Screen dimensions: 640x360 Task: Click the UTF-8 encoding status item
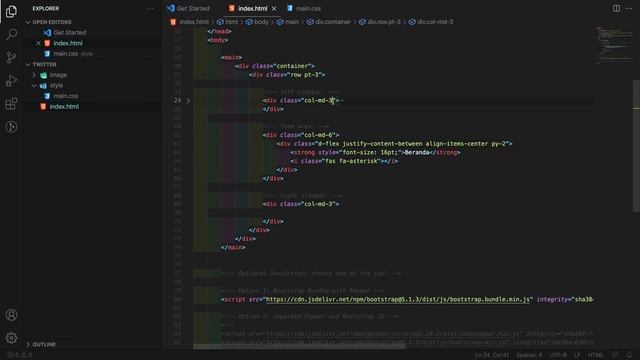click(558, 355)
